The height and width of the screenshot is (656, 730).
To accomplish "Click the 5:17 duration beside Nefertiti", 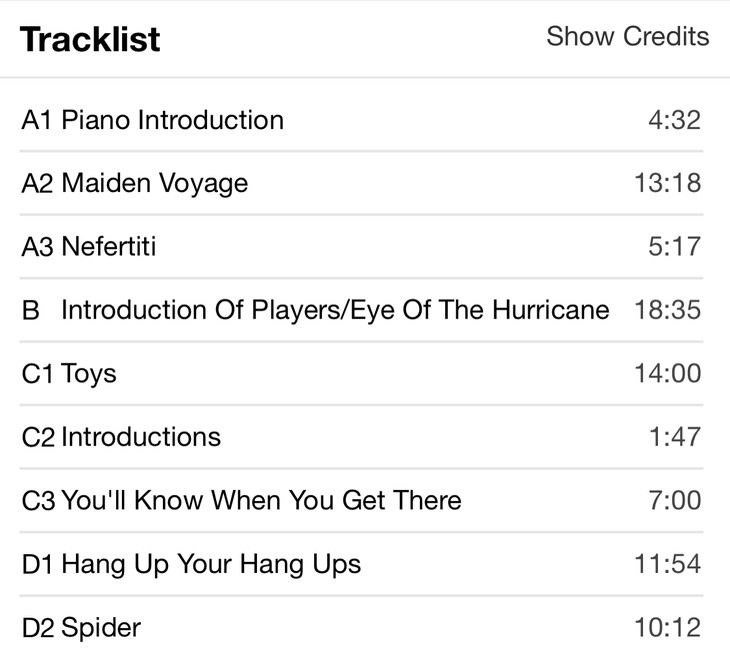I will coord(674,247).
